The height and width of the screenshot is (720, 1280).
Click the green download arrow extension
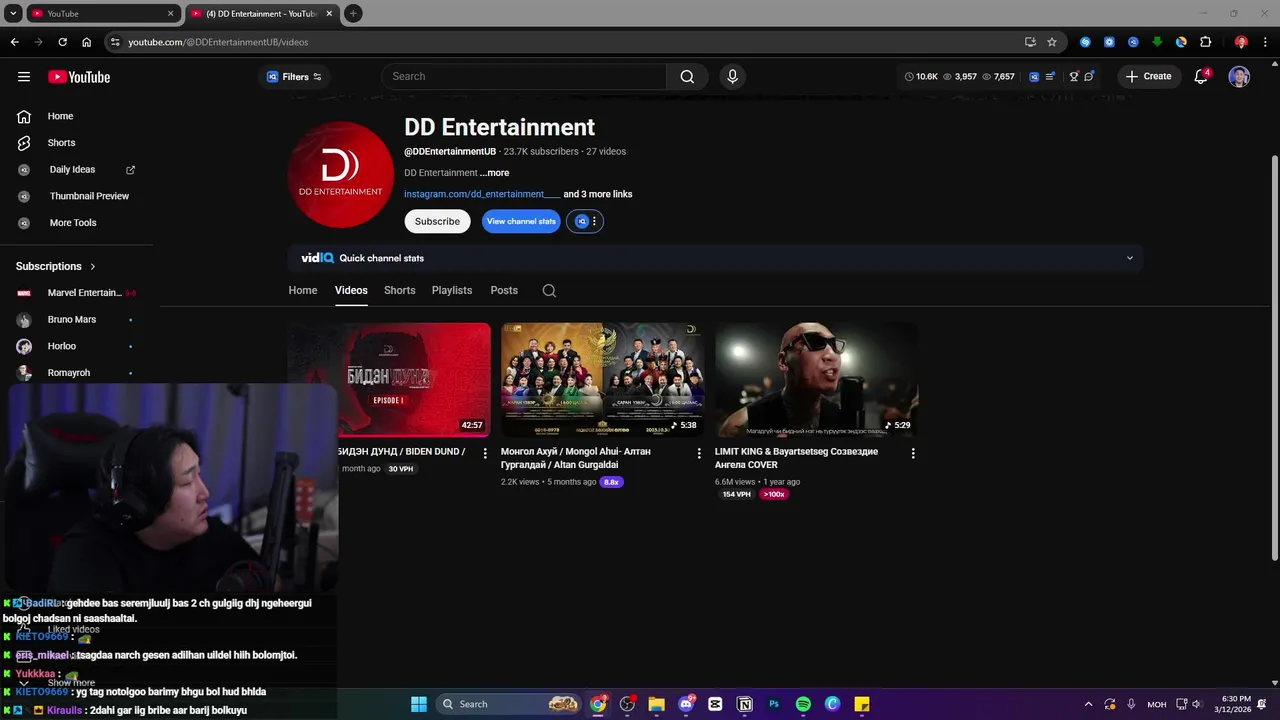point(1157,42)
